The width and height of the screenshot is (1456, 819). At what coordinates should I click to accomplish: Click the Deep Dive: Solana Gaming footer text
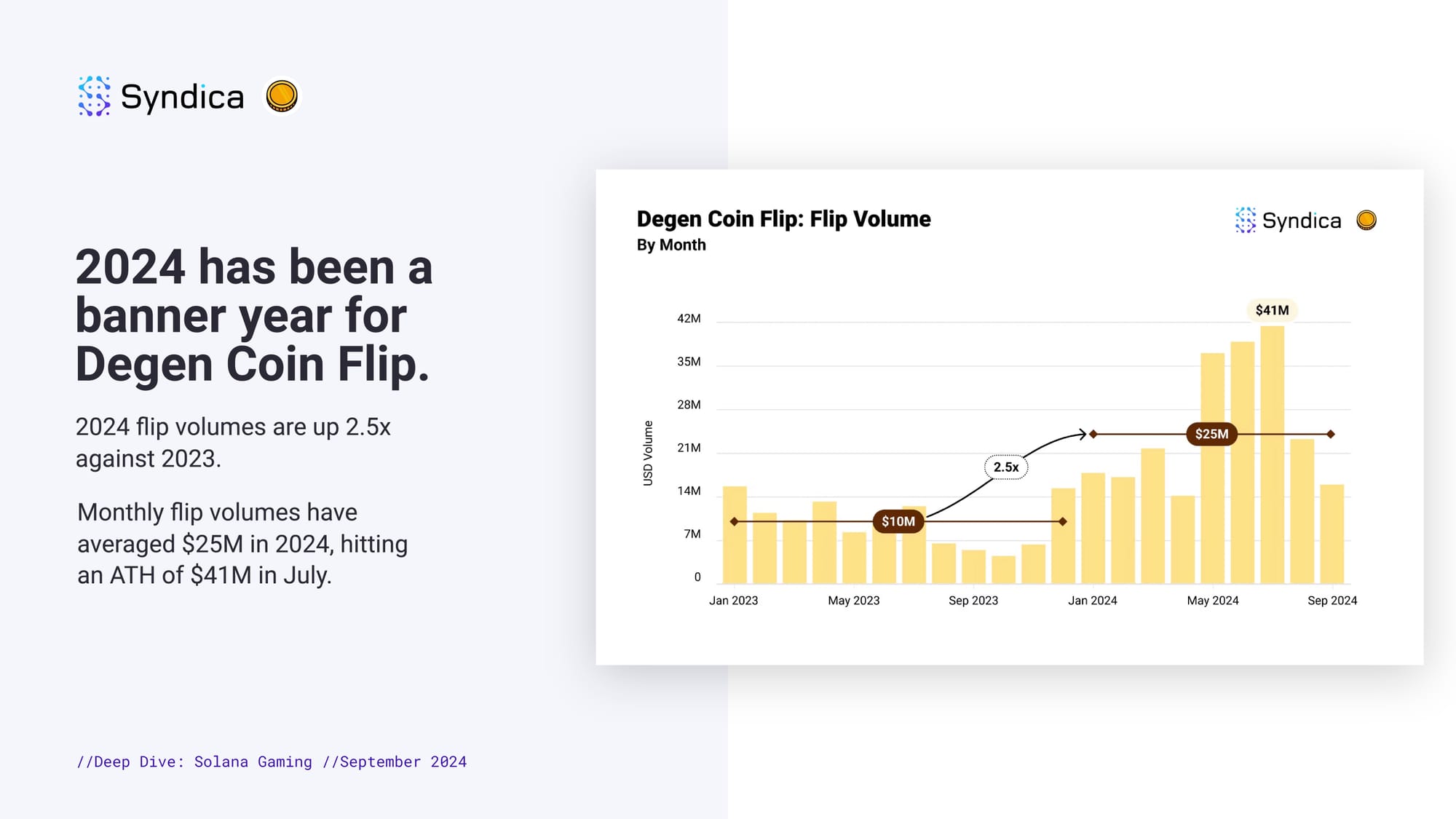click(194, 761)
